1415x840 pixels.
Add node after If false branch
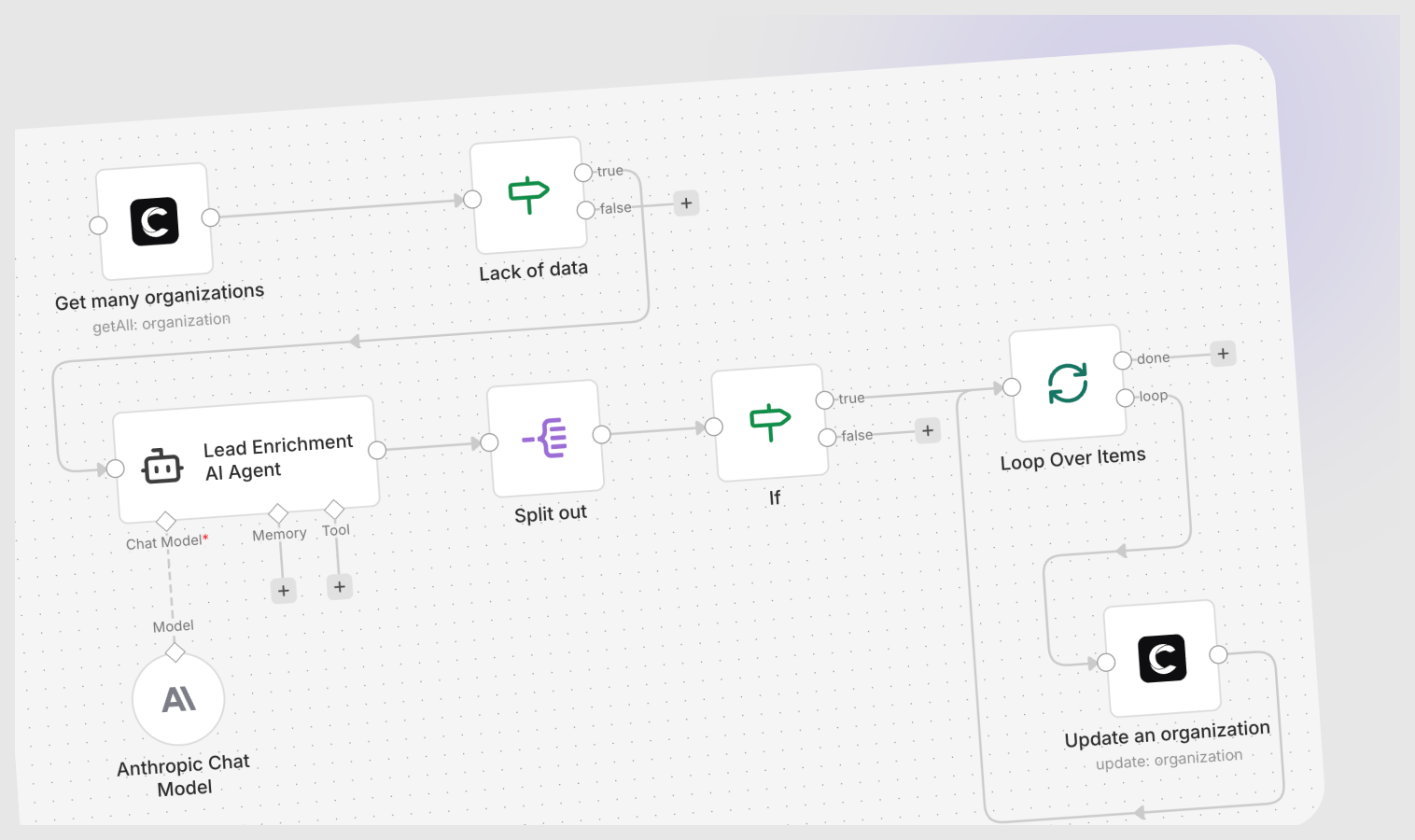point(928,430)
